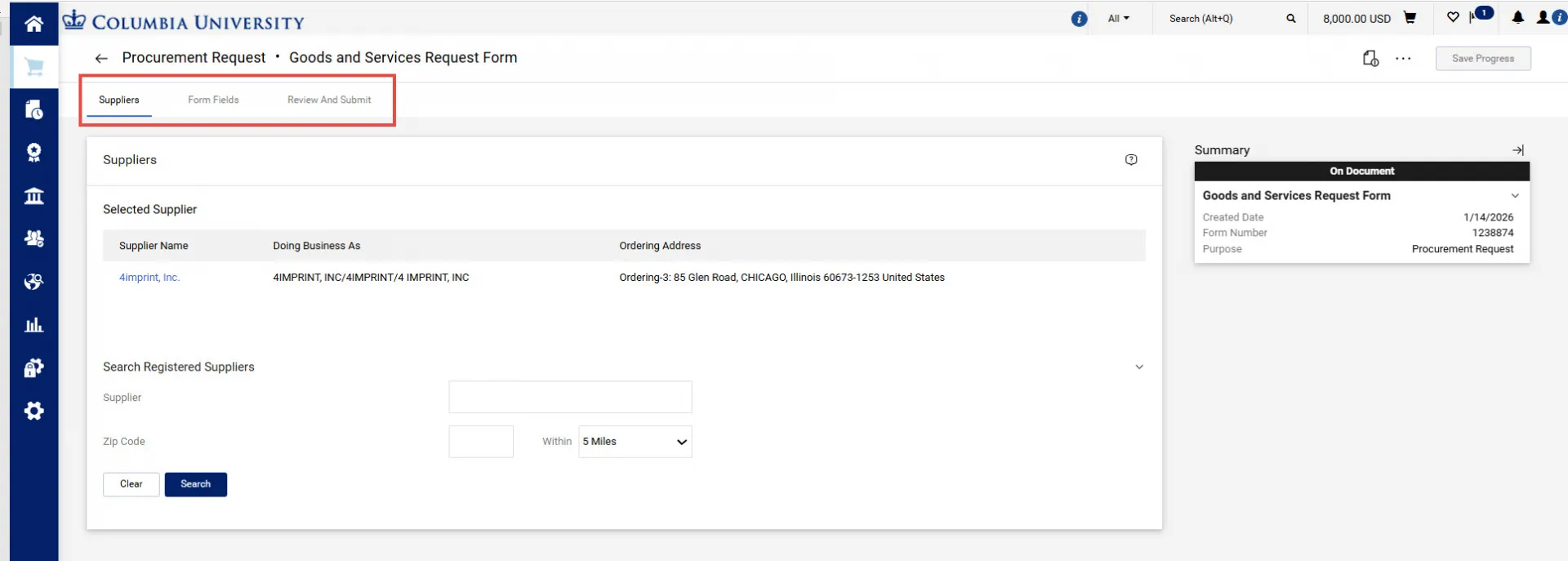Open the 5 Miles distance dropdown
The height and width of the screenshot is (561, 1568).
pos(635,442)
